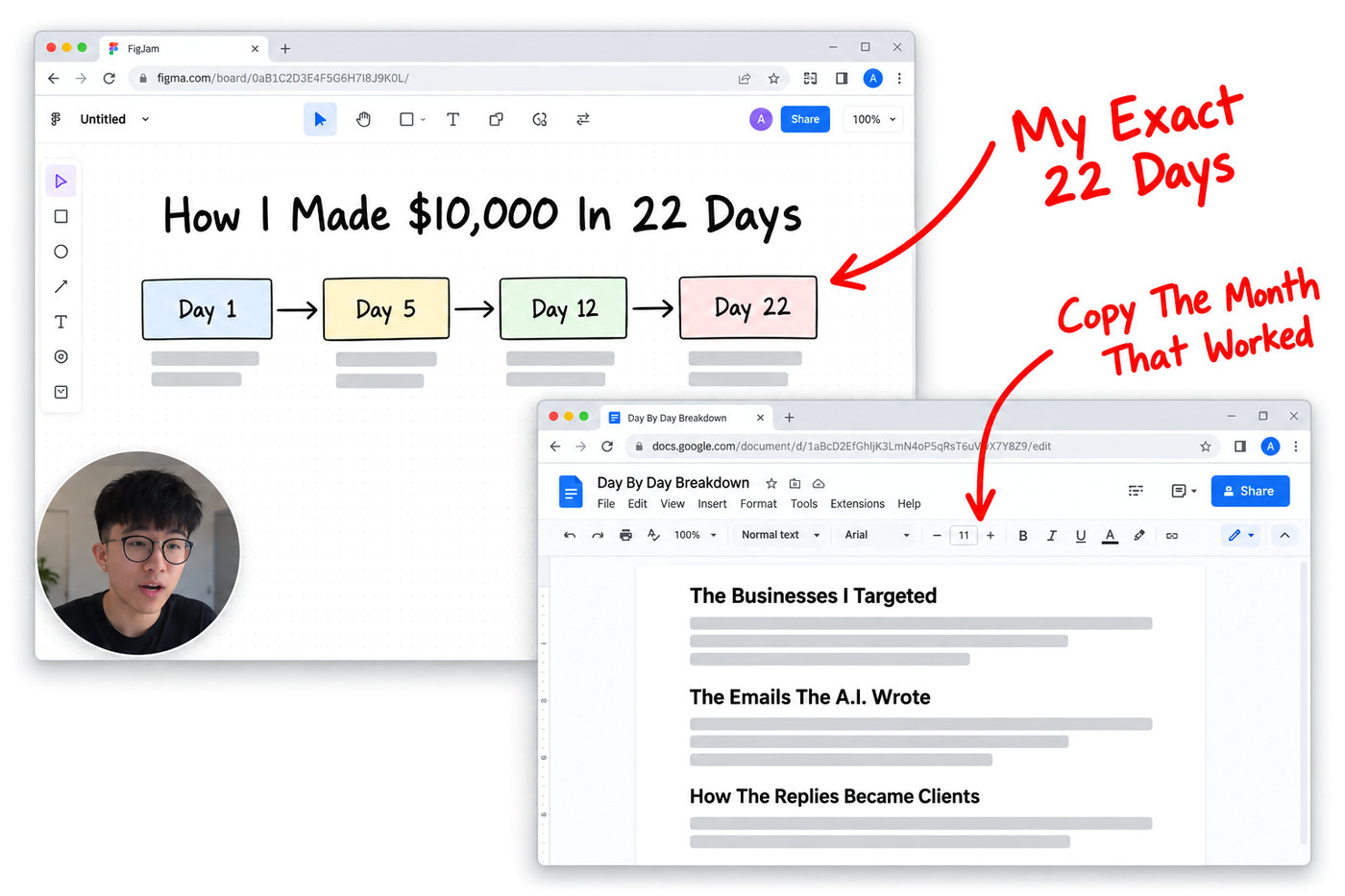Open the Untitled file name dropdown
The image size is (1345, 896).
tap(145, 119)
